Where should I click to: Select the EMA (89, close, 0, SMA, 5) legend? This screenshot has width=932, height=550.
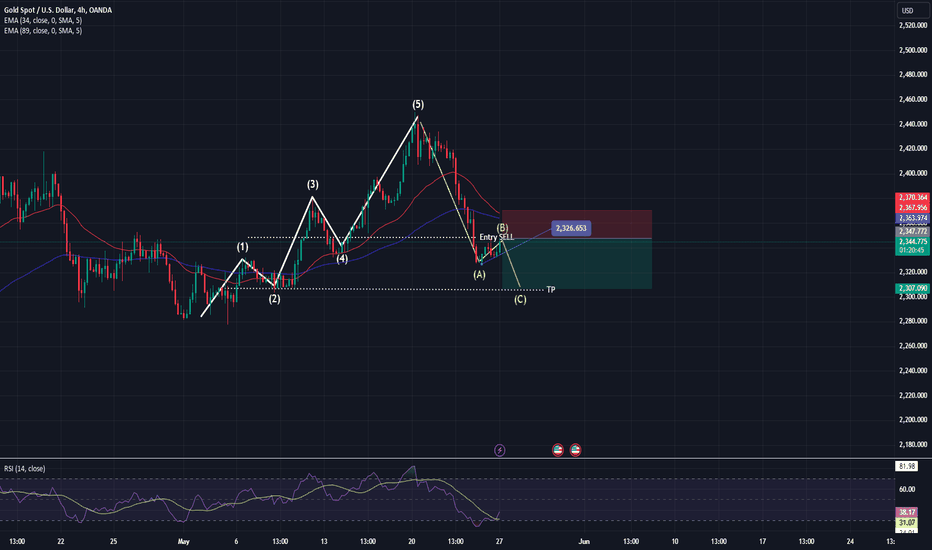click(43, 30)
